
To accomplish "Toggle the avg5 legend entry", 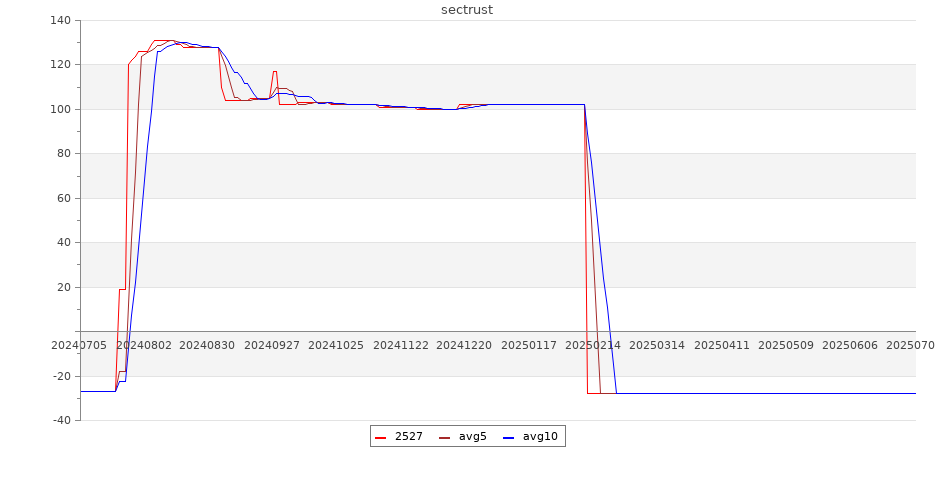I will (x=472, y=437).
